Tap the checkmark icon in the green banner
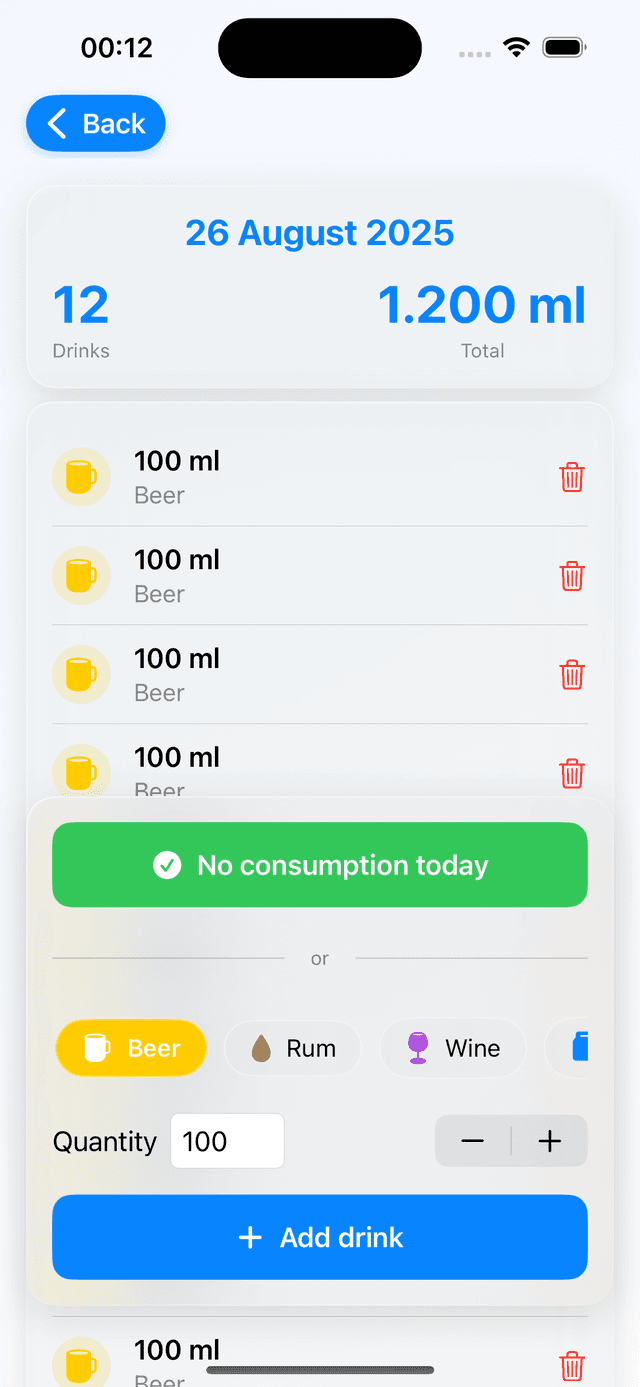The image size is (640, 1387). click(x=168, y=865)
